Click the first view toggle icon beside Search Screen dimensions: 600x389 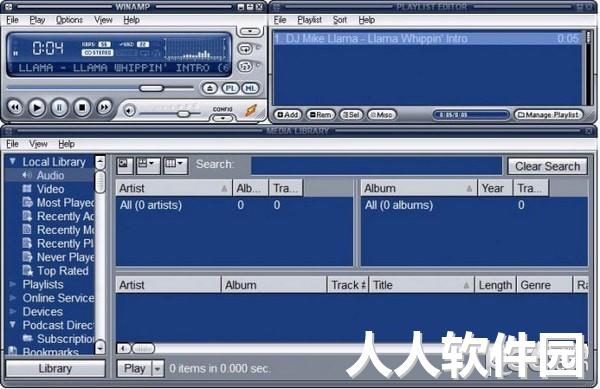(125, 166)
